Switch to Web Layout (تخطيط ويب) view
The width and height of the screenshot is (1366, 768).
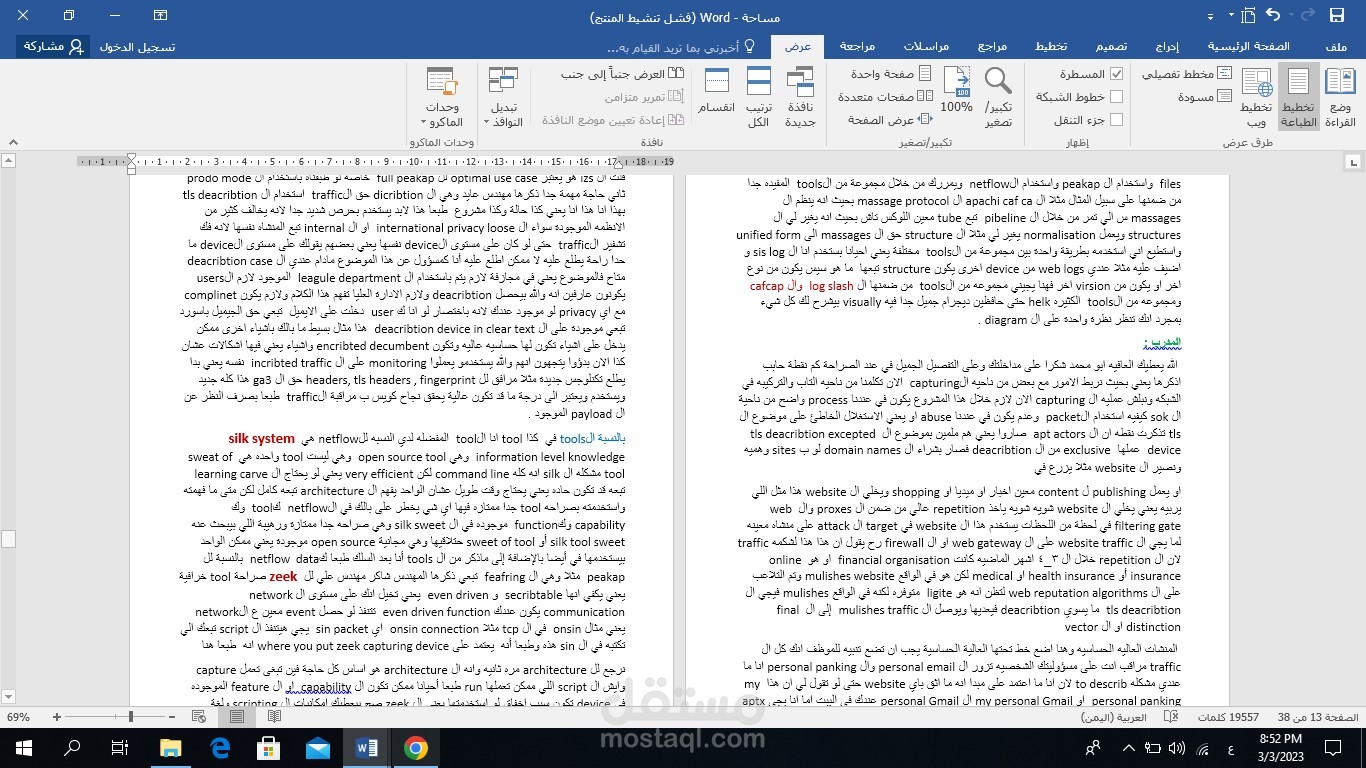point(1255,96)
